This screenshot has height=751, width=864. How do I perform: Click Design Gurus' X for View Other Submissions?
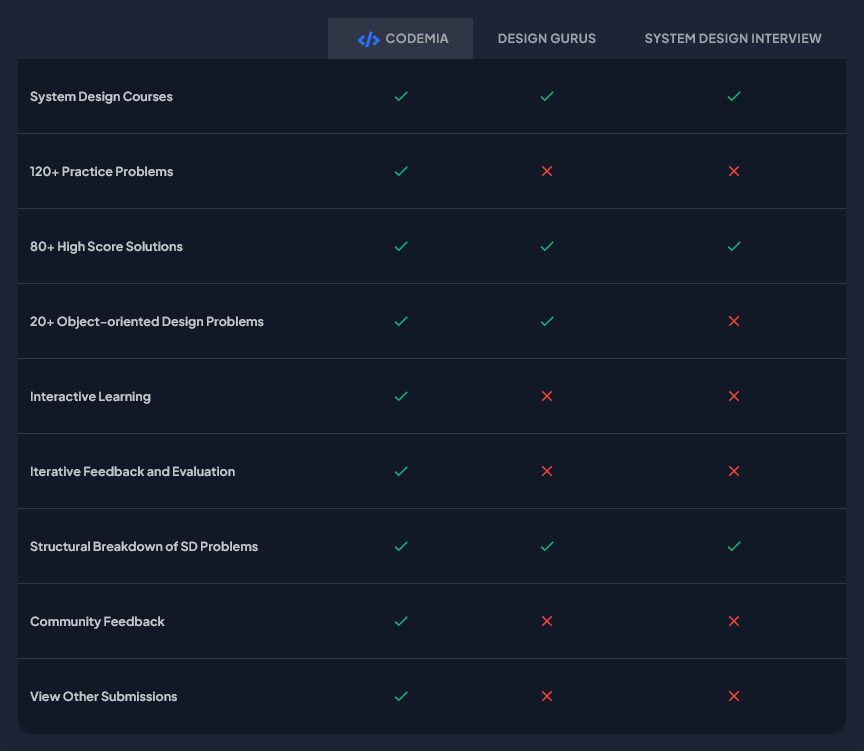coord(547,697)
